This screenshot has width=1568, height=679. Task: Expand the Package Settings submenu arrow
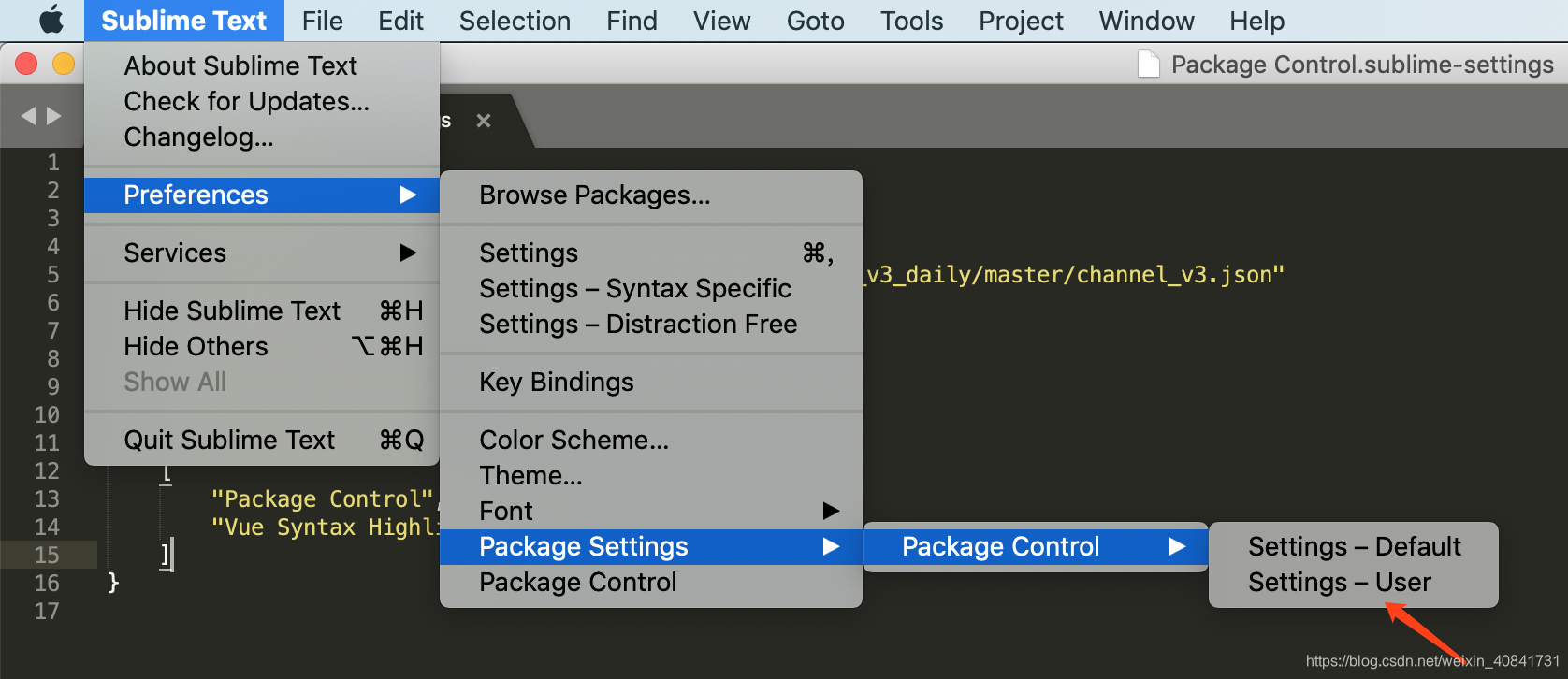click(831, 546)
